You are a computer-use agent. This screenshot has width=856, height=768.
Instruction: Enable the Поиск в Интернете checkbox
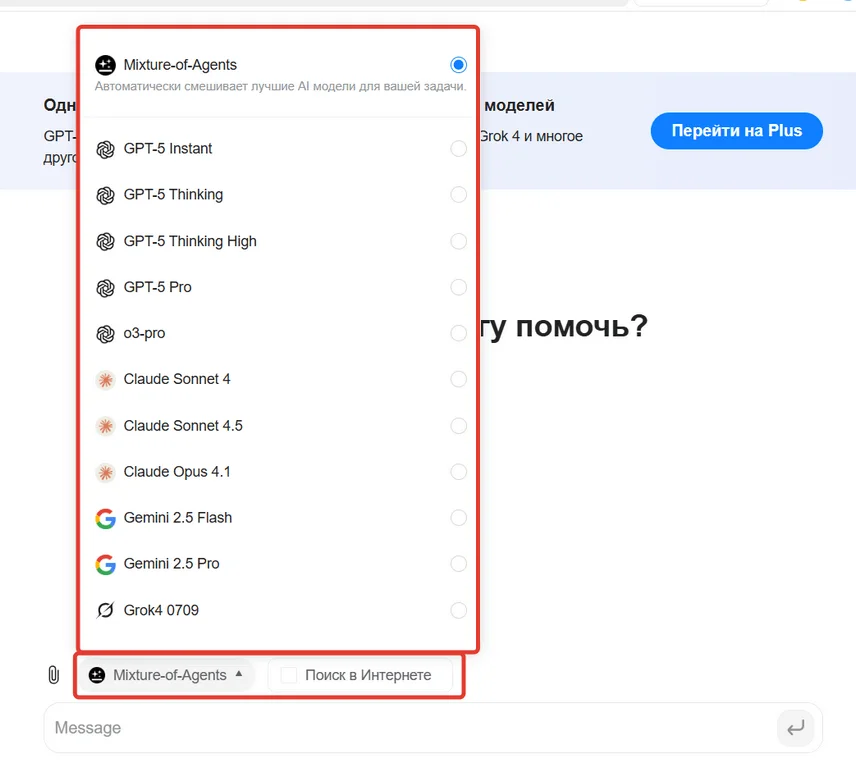tap(289, 675)
